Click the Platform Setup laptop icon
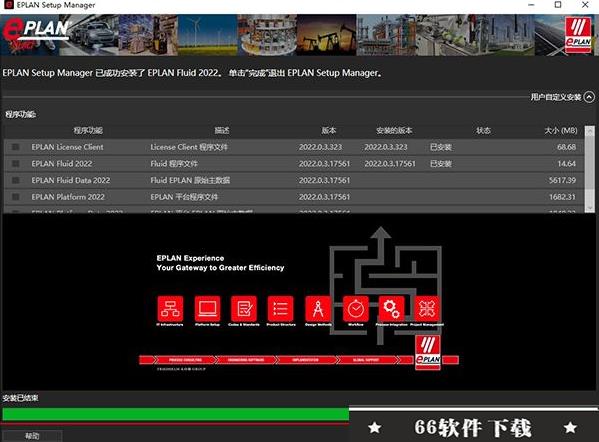This screenshot has width=599, height=442. pos(207,309)
